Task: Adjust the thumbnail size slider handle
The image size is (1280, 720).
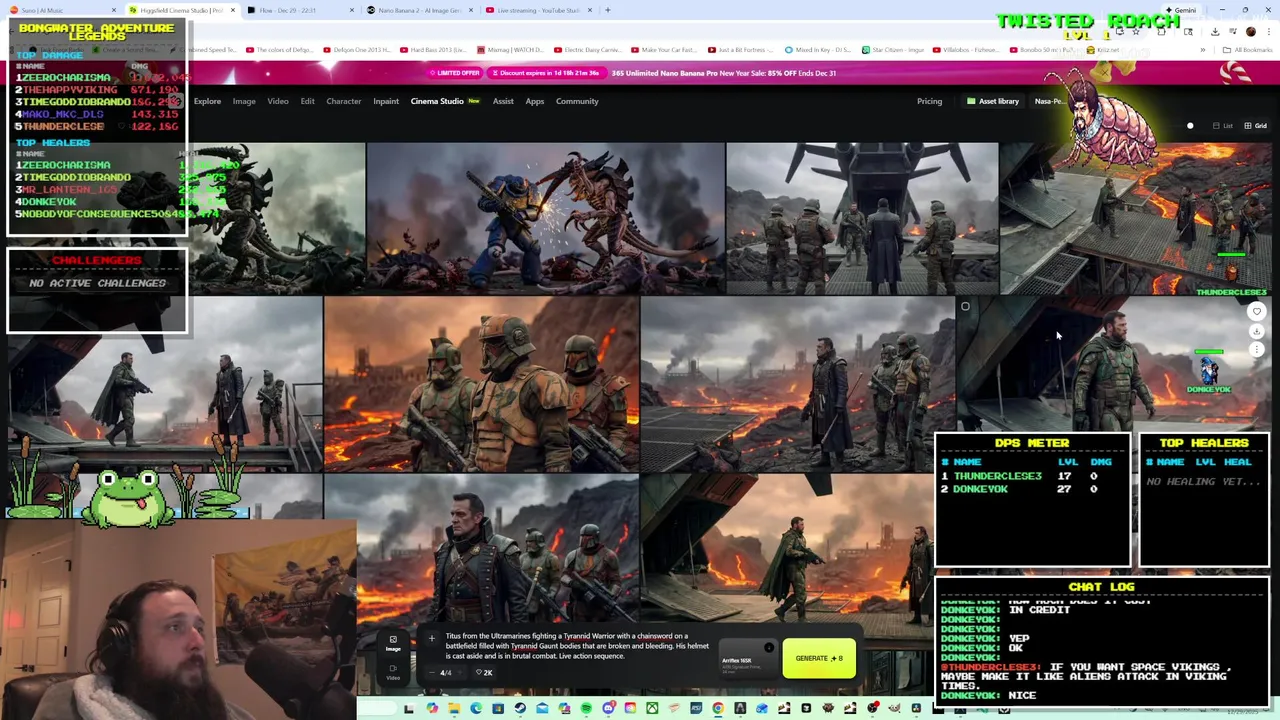Action: click(x=1190, y=126)
